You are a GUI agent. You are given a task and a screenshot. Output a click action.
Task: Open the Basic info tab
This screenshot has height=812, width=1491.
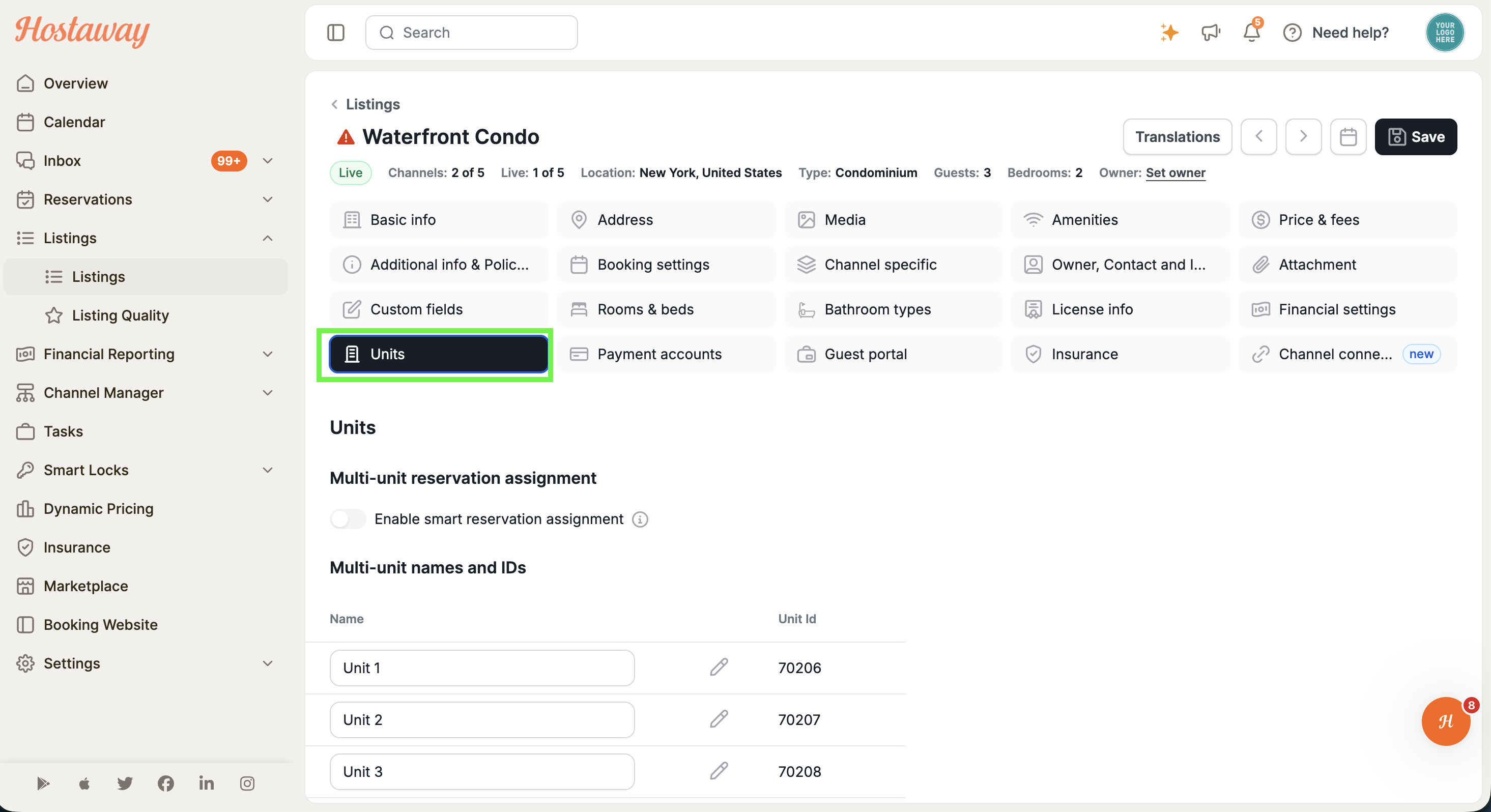coord(439,220)
